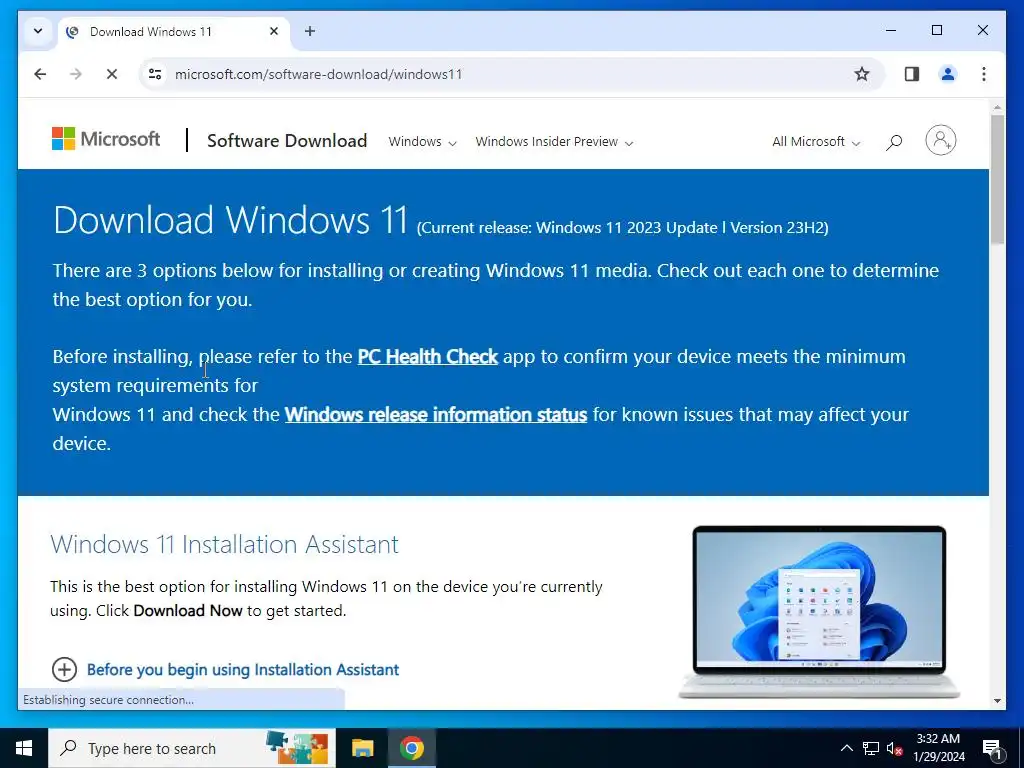Open the Software Download home link
Screen dimensions: 1024x768
coord(287,140)
